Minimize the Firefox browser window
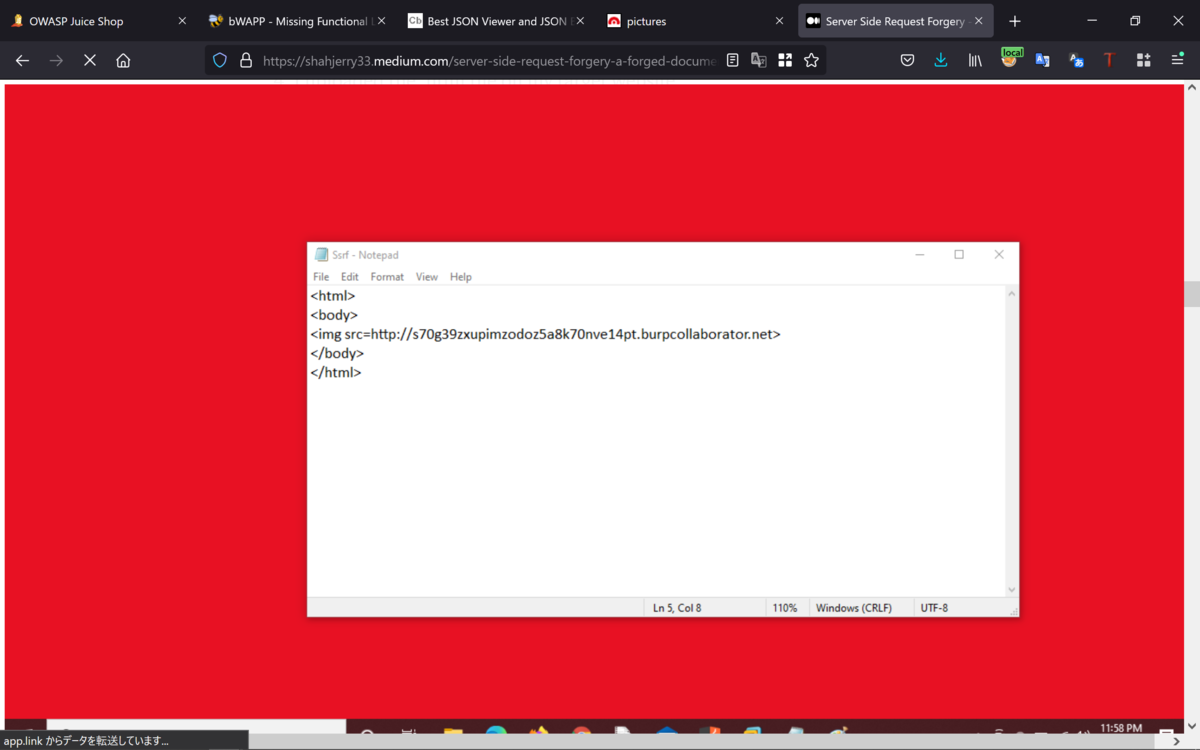The width and height of the screenshot is (1200, 750). pyautogui.click(x=1092, y=21)
